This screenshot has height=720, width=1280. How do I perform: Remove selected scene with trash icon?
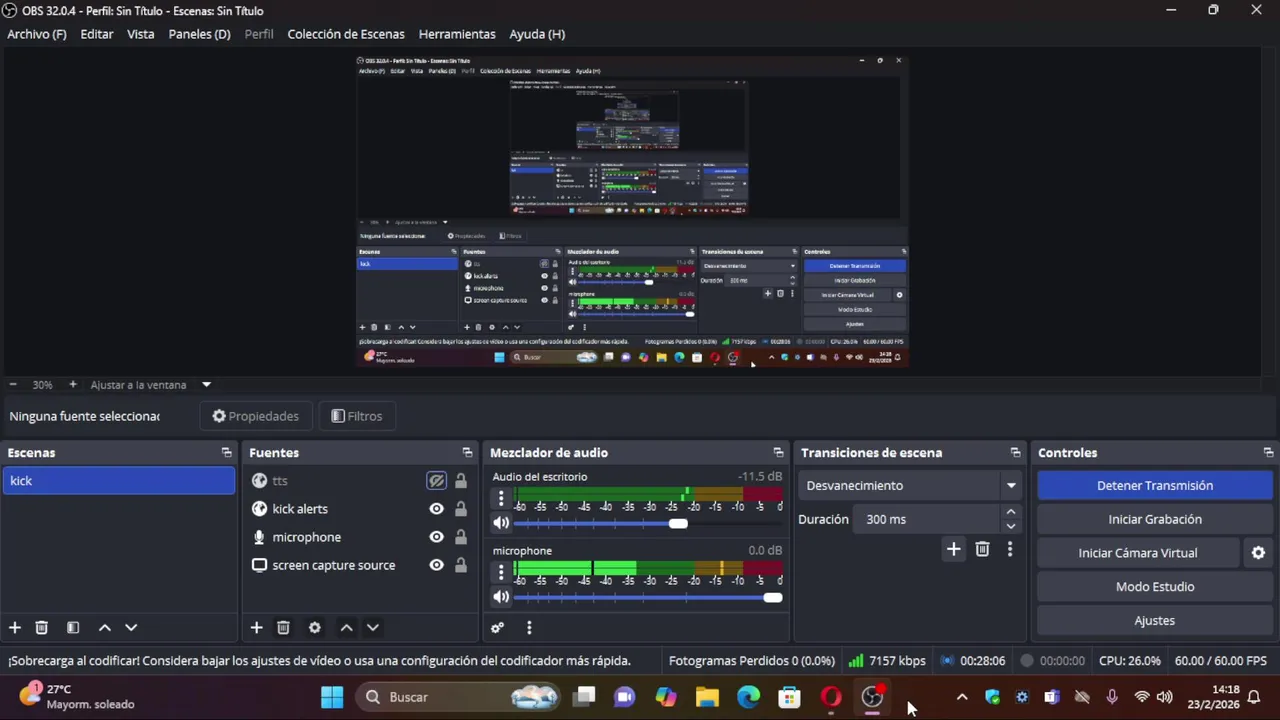coord(42,627)
